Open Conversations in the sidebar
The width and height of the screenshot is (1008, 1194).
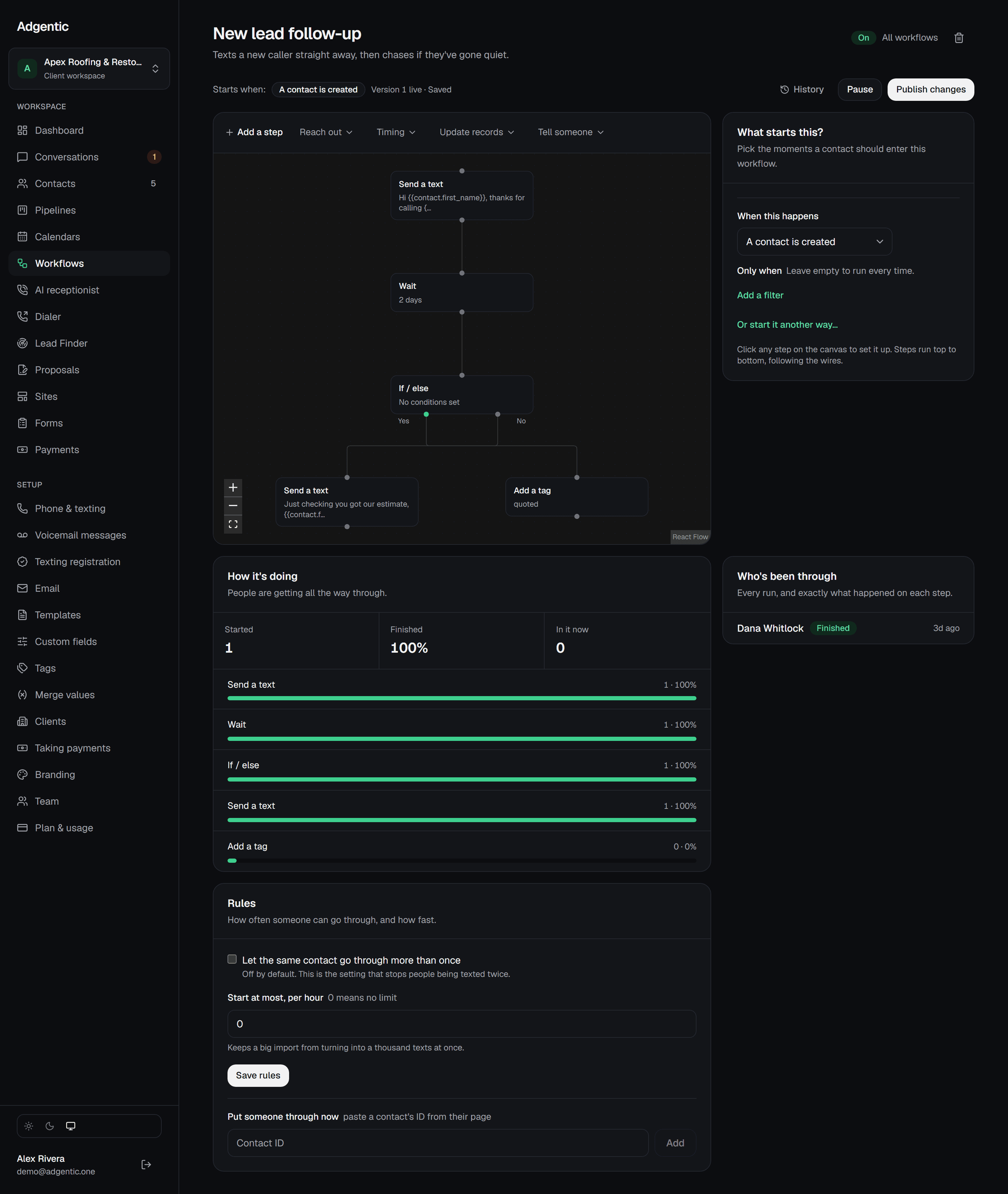(89, 157)
